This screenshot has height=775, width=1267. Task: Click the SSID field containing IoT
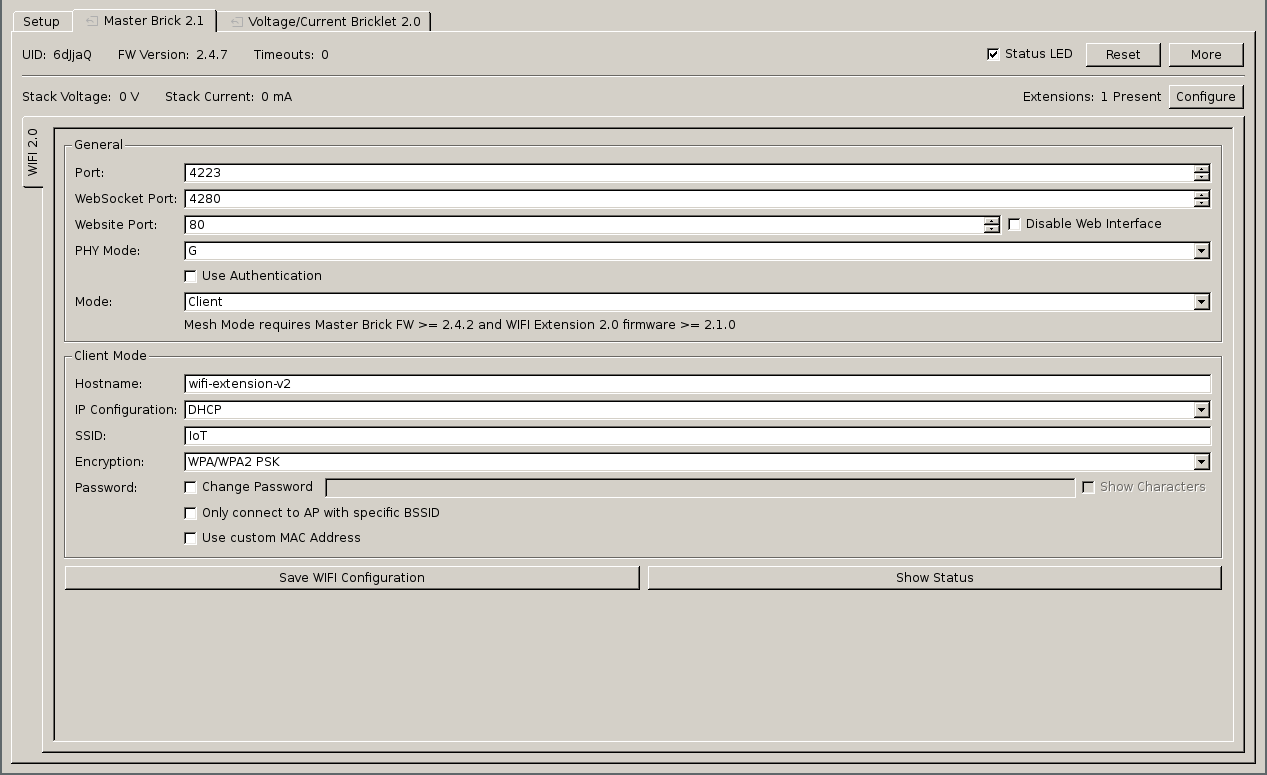pos(697,436)
